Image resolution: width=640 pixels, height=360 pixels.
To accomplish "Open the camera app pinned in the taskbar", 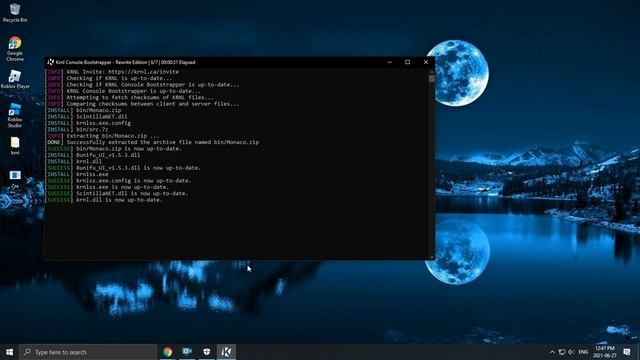I will click(x=187, y=352).
